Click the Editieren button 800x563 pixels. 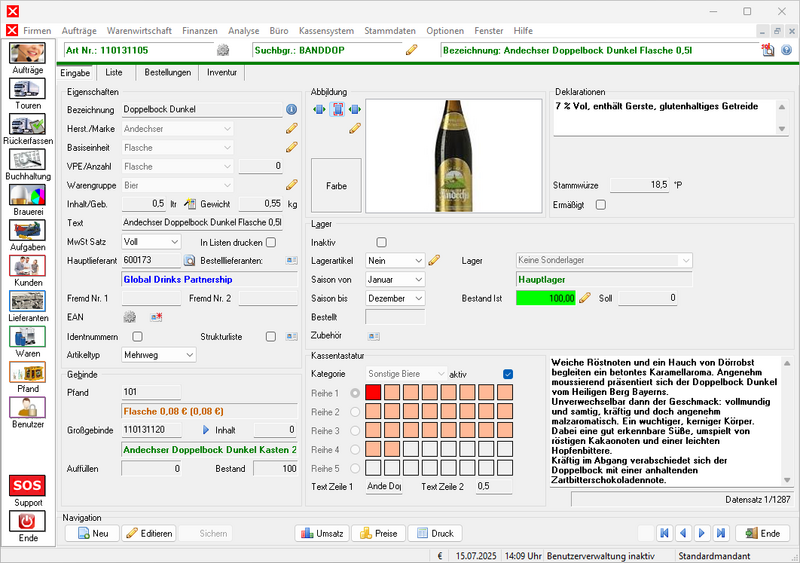coord(149,534)
